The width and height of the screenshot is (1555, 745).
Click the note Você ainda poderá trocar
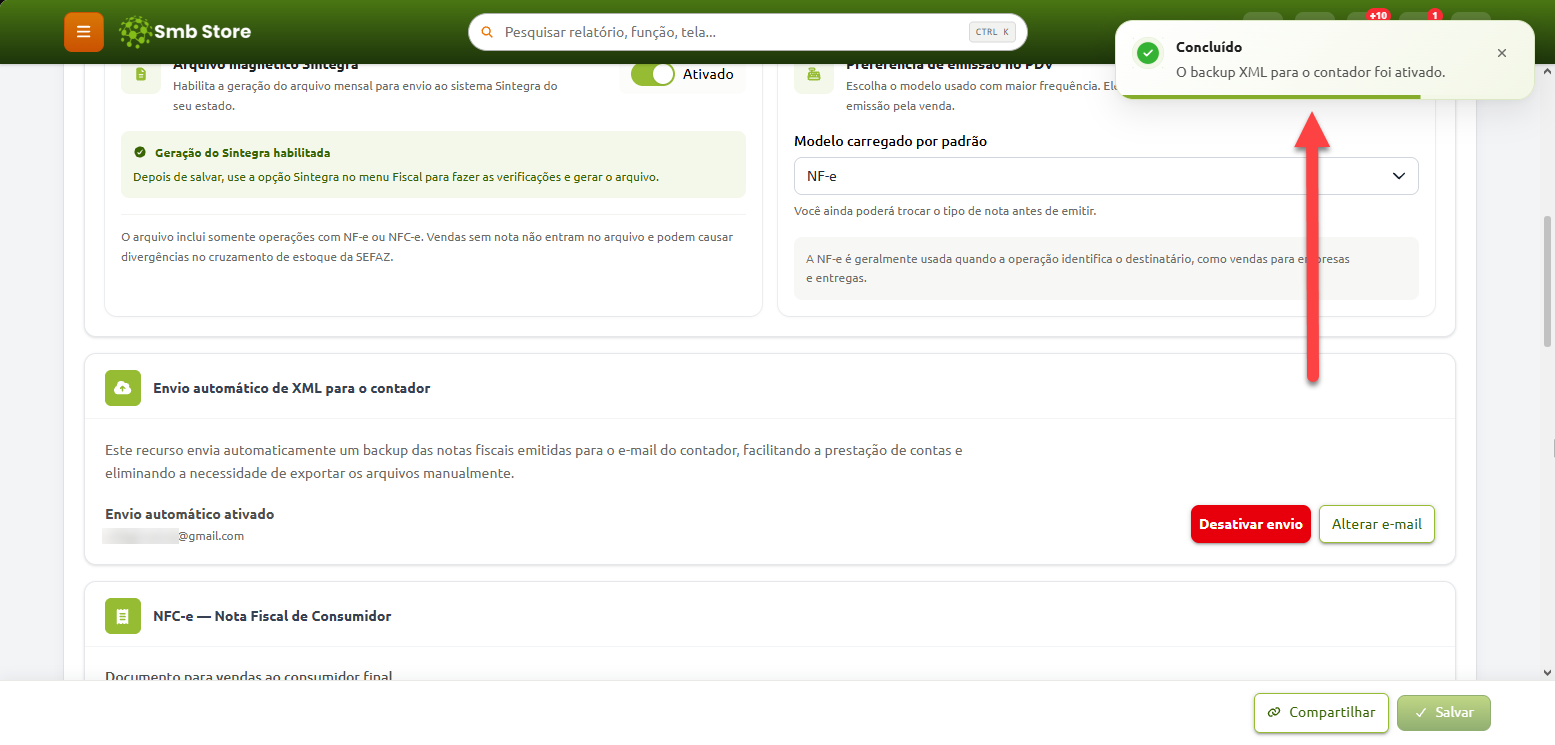point(945,211)
